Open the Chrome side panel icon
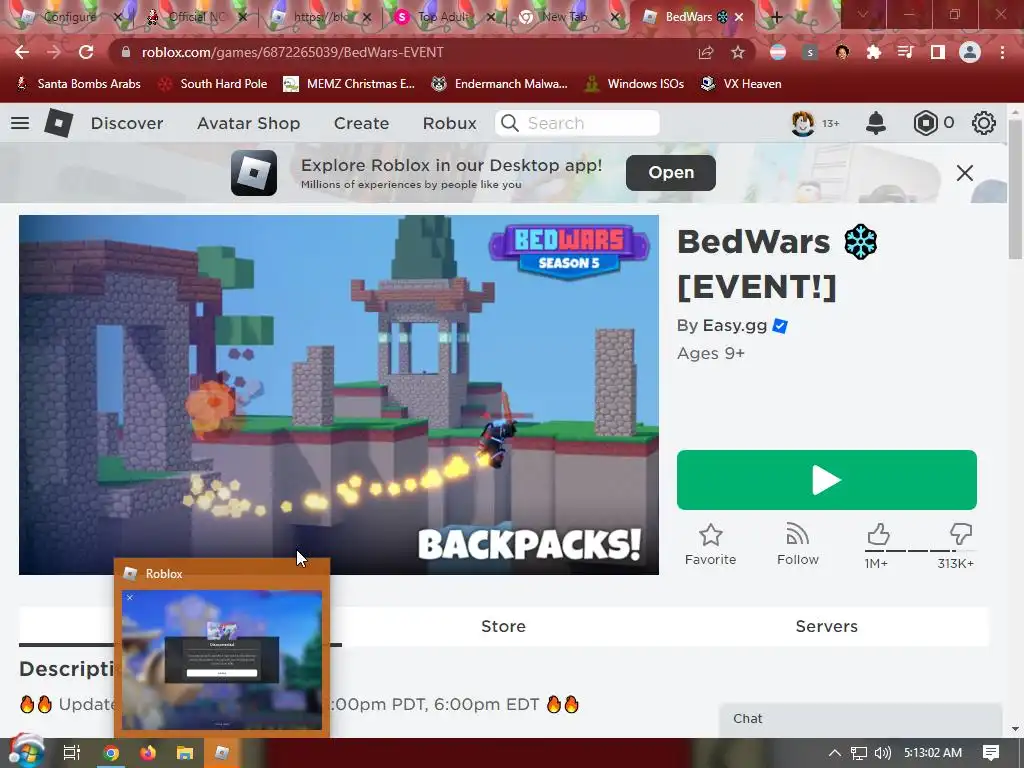Viewport: 1024px width, 768px height. [x=938, y=52]
